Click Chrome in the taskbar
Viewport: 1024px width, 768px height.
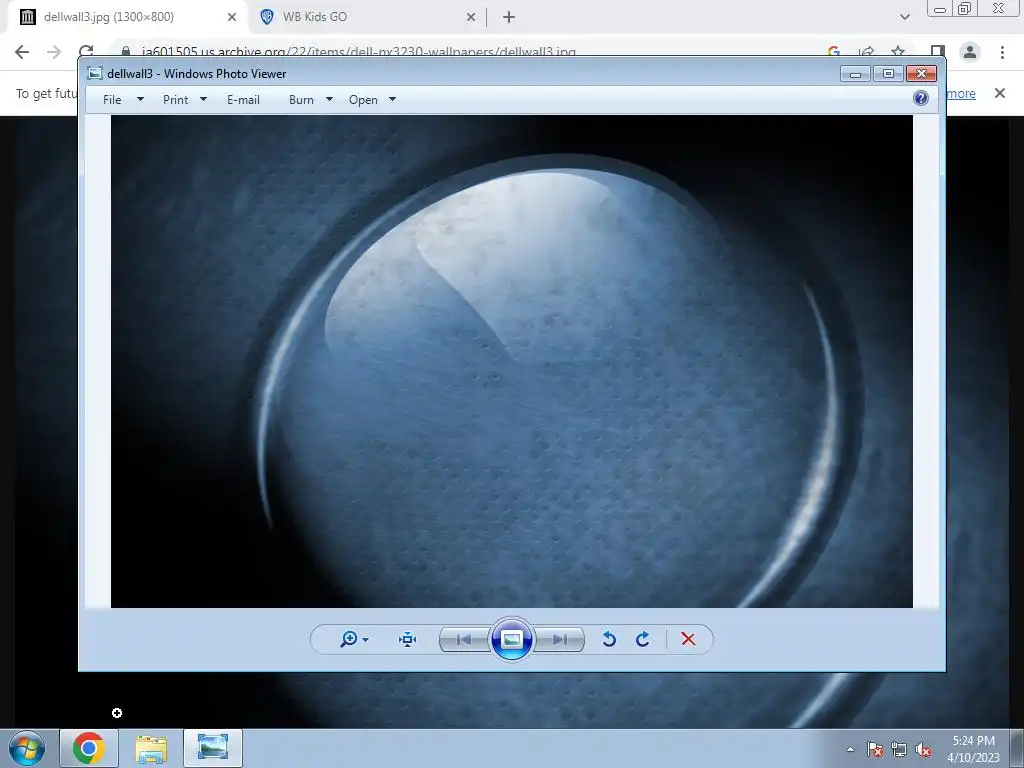click(89, 748)
